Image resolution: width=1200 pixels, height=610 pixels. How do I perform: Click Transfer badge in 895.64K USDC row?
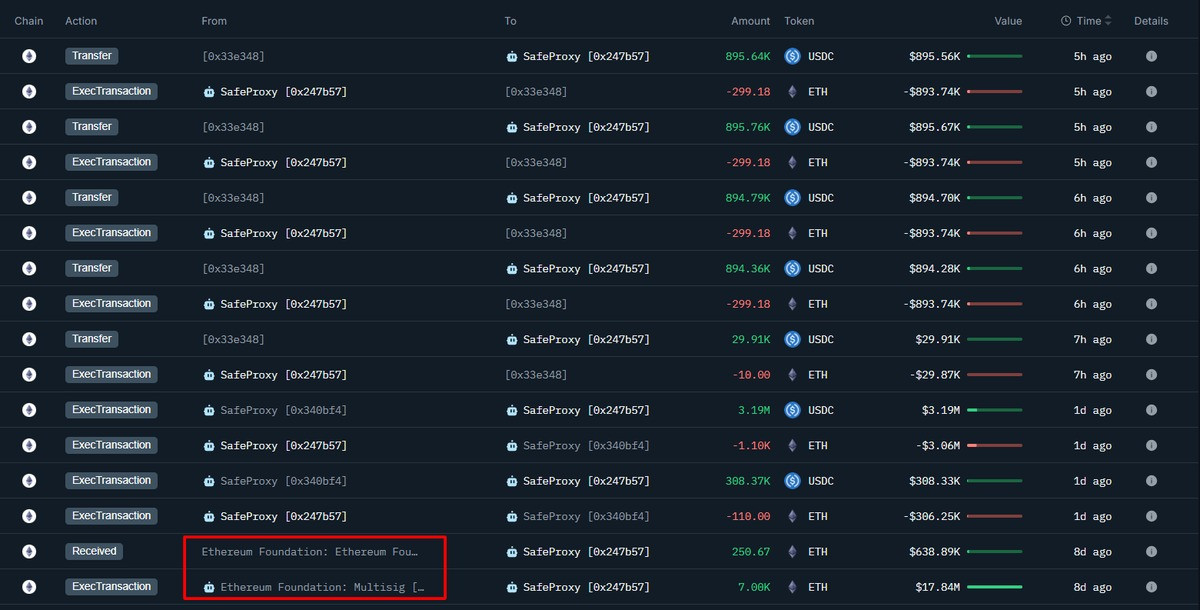pos(92,56)
